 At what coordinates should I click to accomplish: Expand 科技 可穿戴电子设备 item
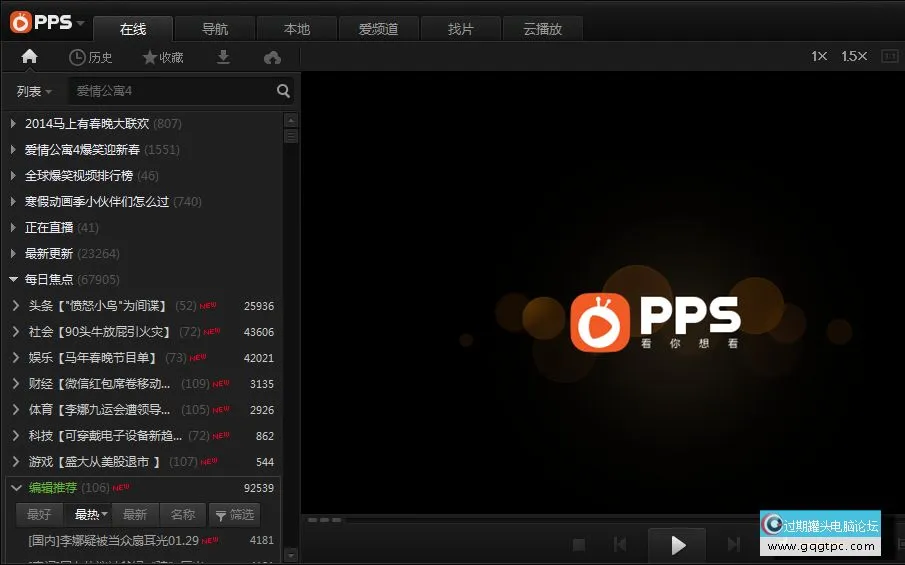(x=16, y=435)
